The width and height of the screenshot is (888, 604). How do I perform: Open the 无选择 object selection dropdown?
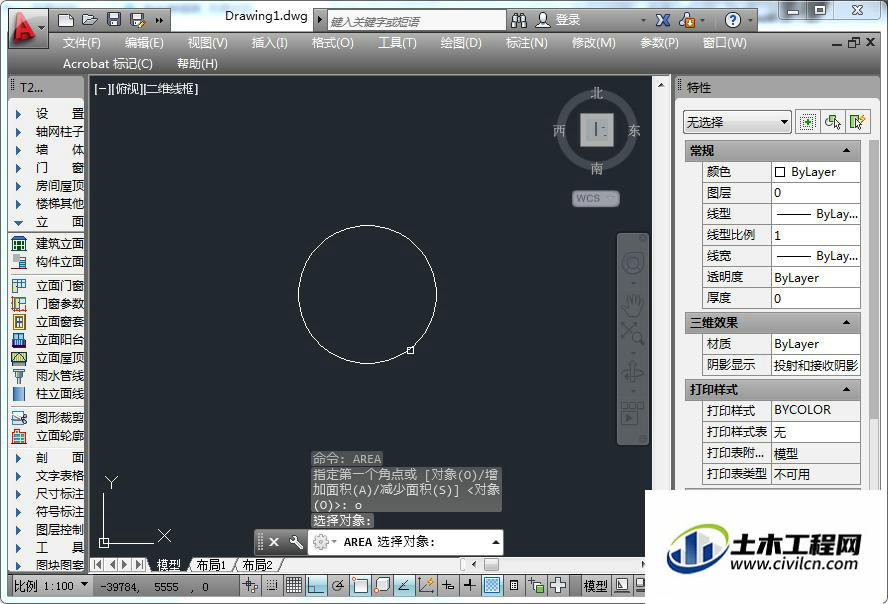tap(737, 122)
